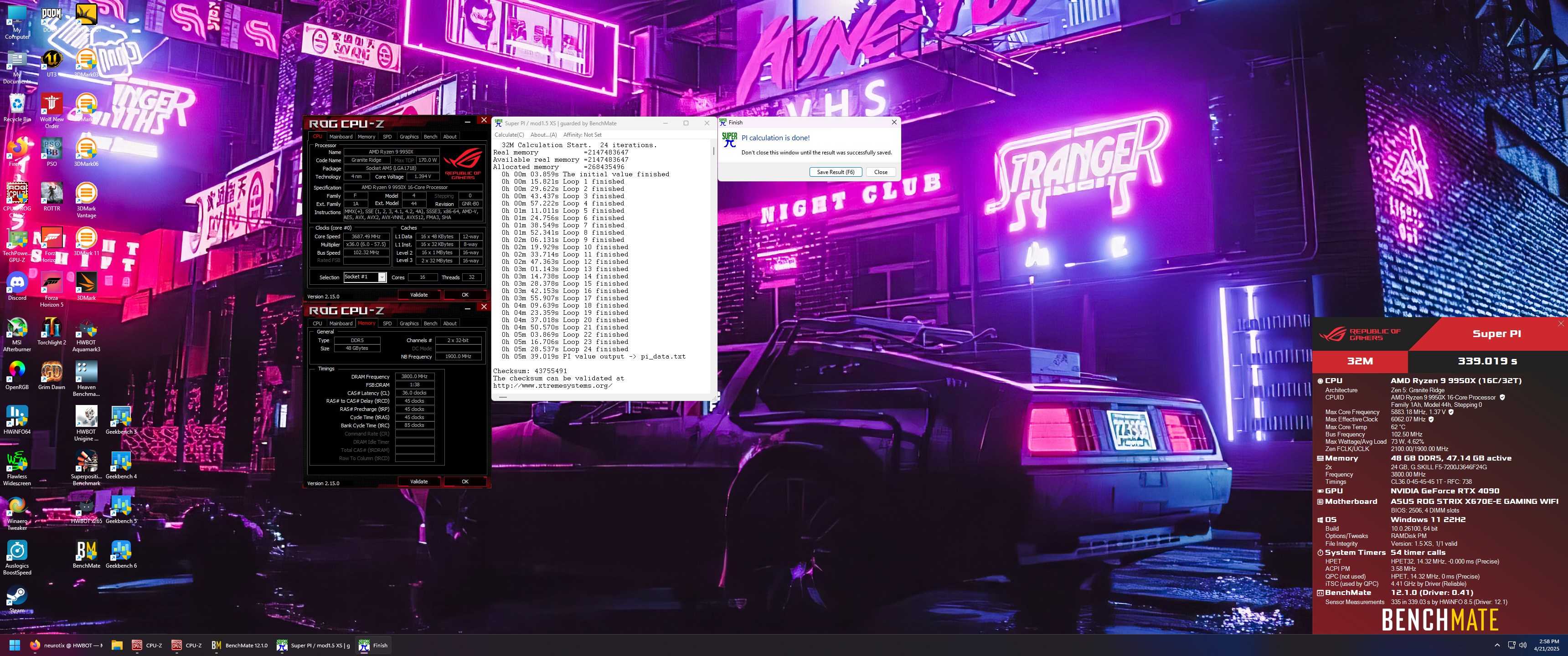The height and width of the screenshot is (656, 1568).
Task: Open Bench tab in upper CPU-Z window
Action: click(x=430, y=136)
